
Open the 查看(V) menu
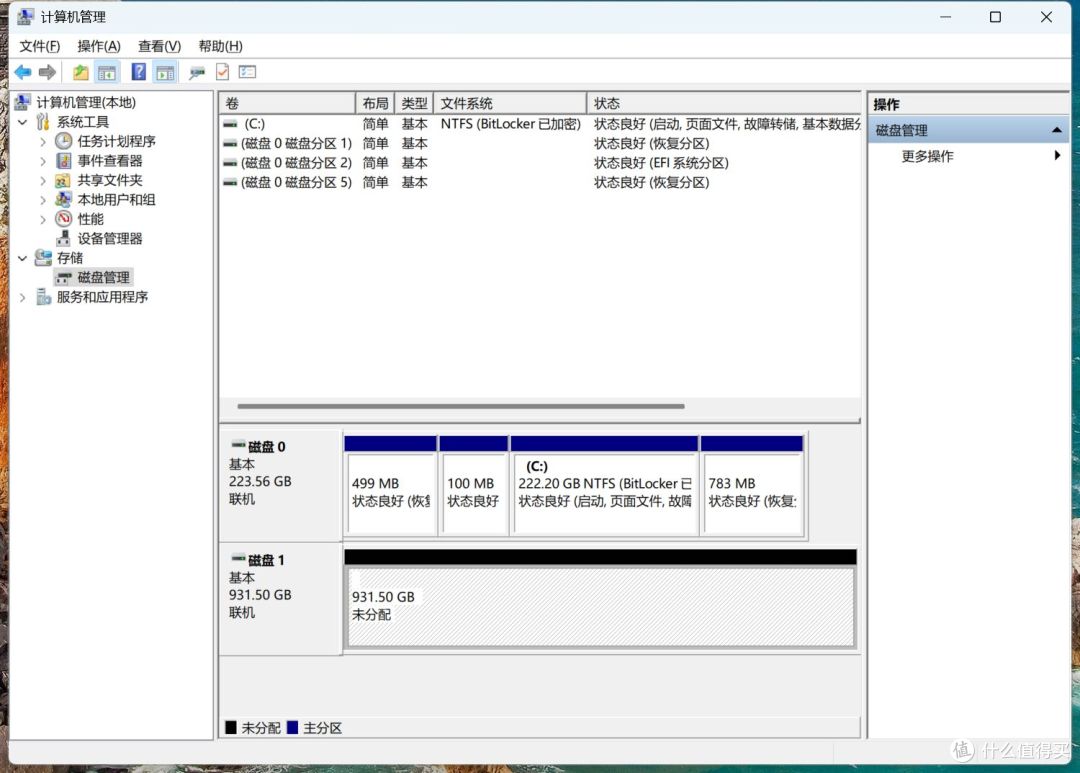(159, 46)
